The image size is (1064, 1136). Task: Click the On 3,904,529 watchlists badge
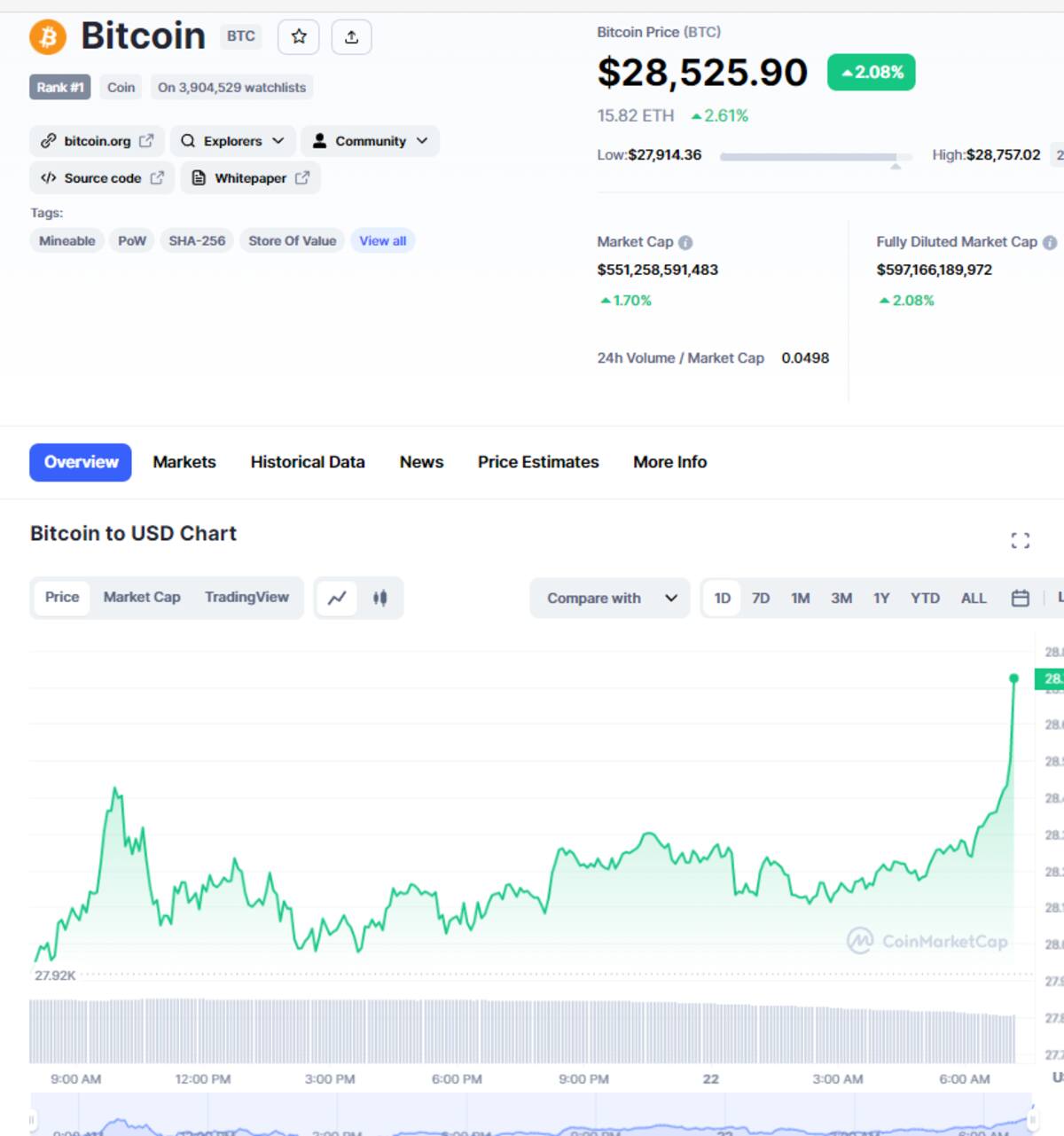tap(232, 87)
